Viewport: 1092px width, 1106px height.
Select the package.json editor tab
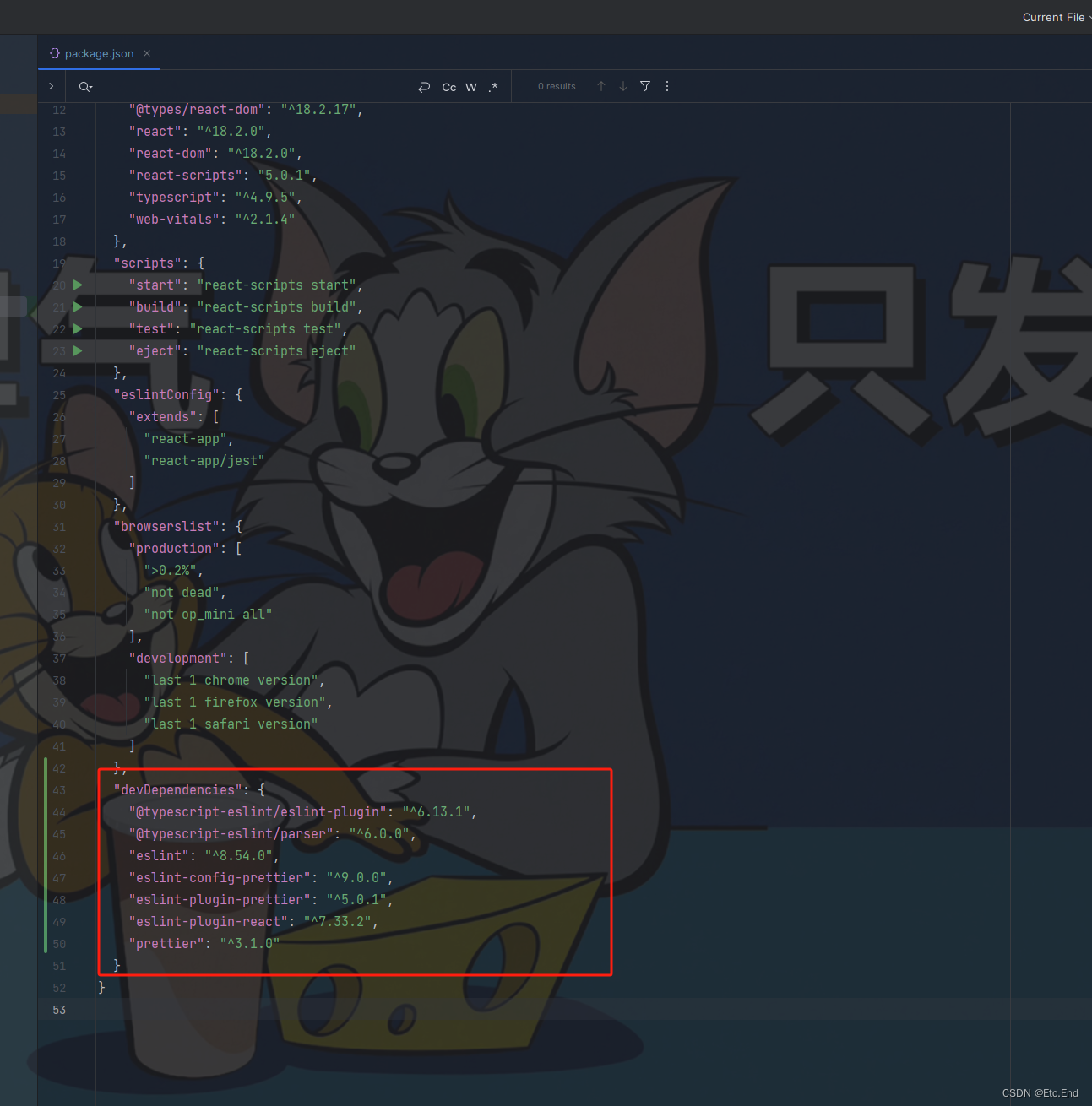tap(99, 53)
